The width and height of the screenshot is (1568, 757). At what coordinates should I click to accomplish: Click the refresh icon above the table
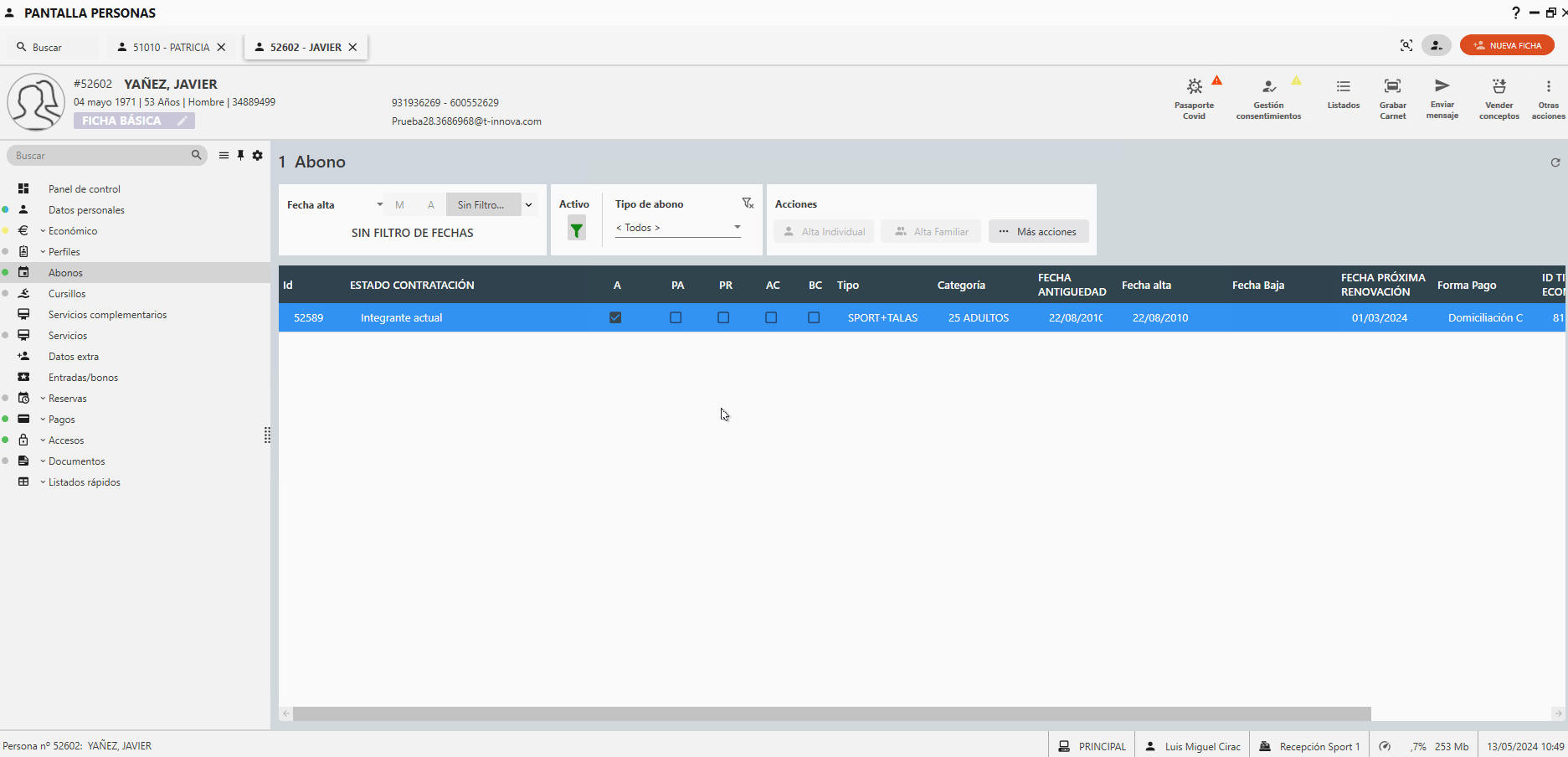point(1555,162)
